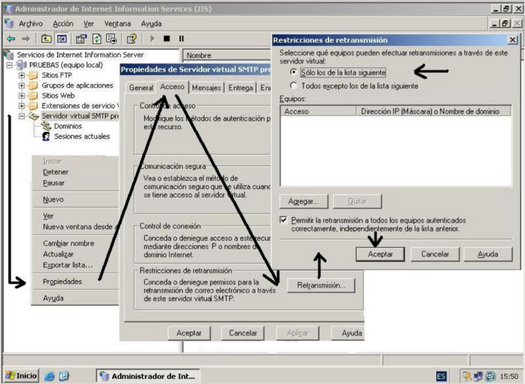Image resolution: width=525 pixels, height=384 pixels.
Task: Toggle the console tree show/hide icon
Action: (62, 39)
